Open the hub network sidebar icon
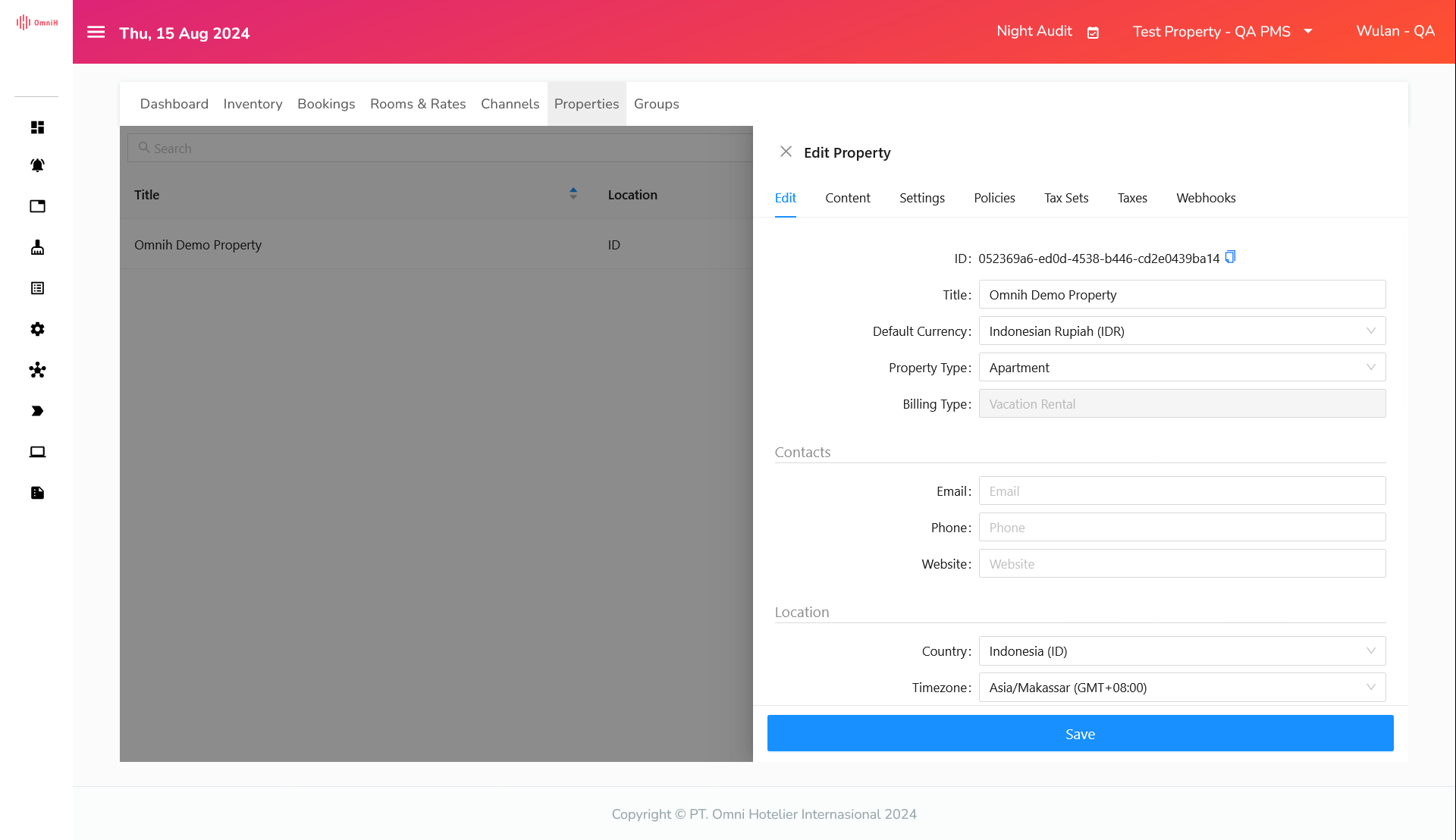Screen dimensions: 1456x840 coord(37,370)
